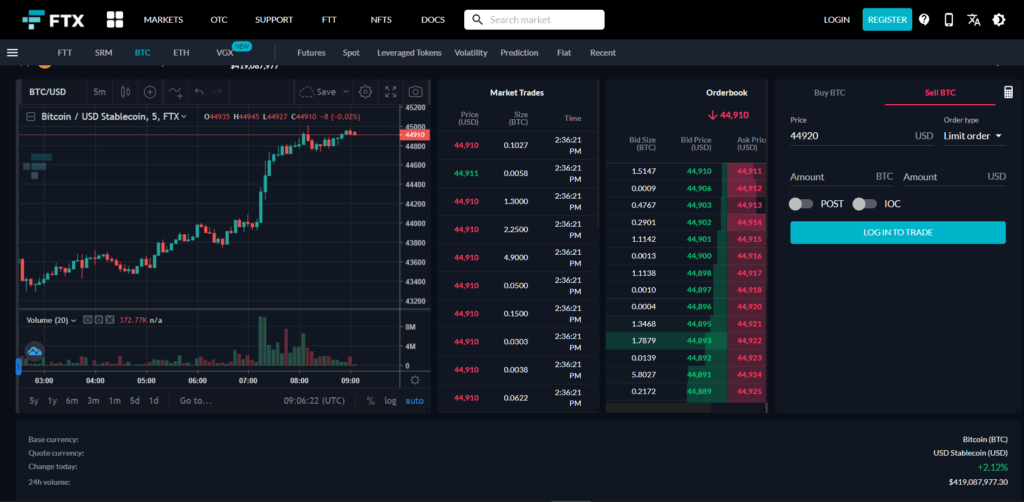This screenshot has height=502, width=1024.
Task: Switch theme with the brightness icon
Action: point(999,20)
